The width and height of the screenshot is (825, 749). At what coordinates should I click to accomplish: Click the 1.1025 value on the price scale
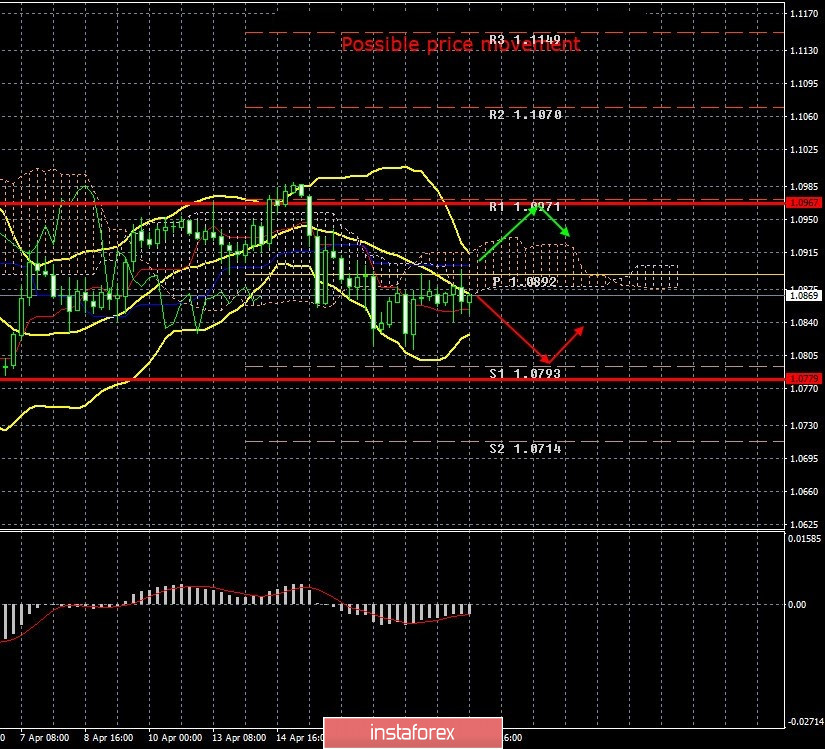pyautogui.click(x=806, y=147)
